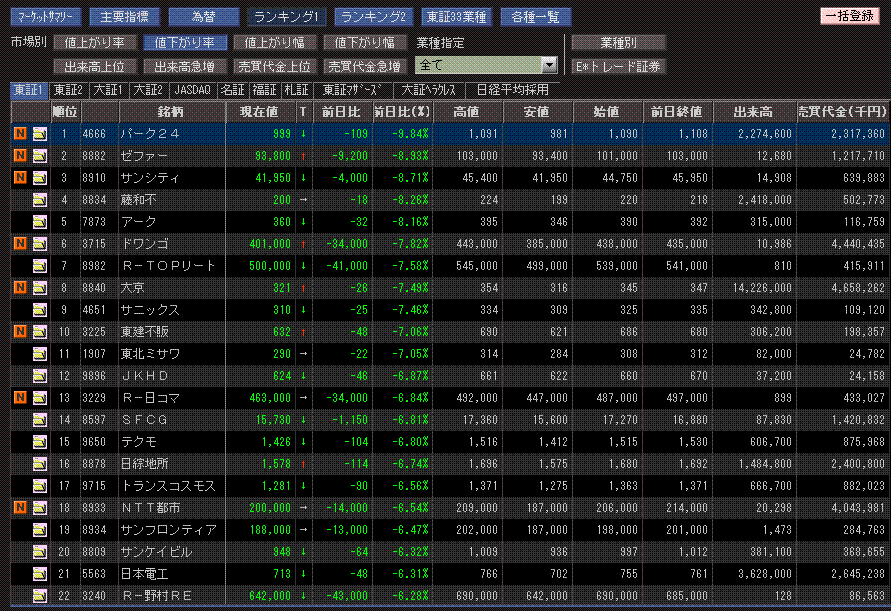Click the 一括登録 button
891x611 pixels.
(x=851, y=17)
